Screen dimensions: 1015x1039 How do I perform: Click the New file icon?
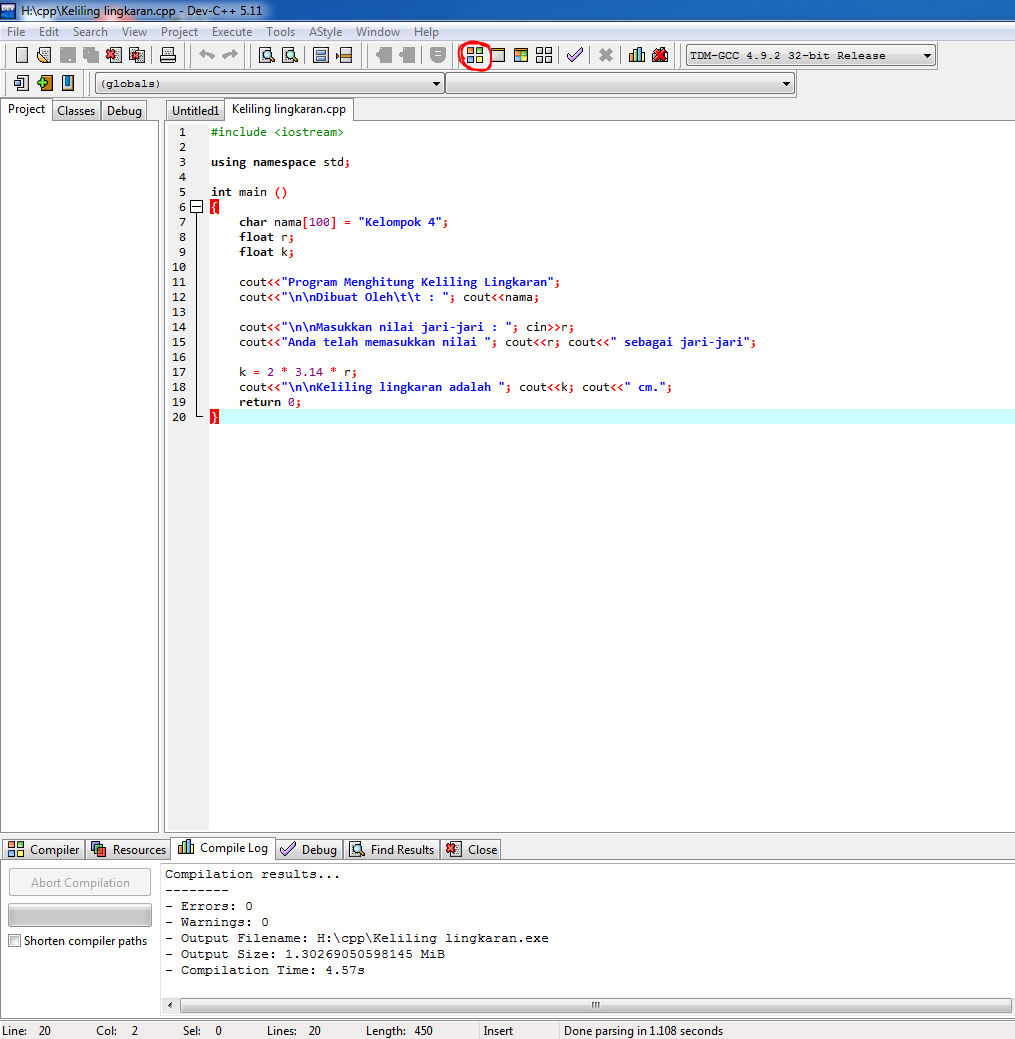coord(21,56)
